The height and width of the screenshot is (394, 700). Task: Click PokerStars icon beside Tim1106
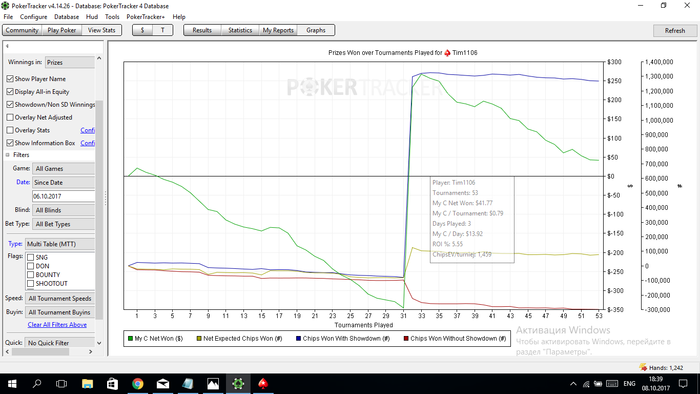(447, 53)
